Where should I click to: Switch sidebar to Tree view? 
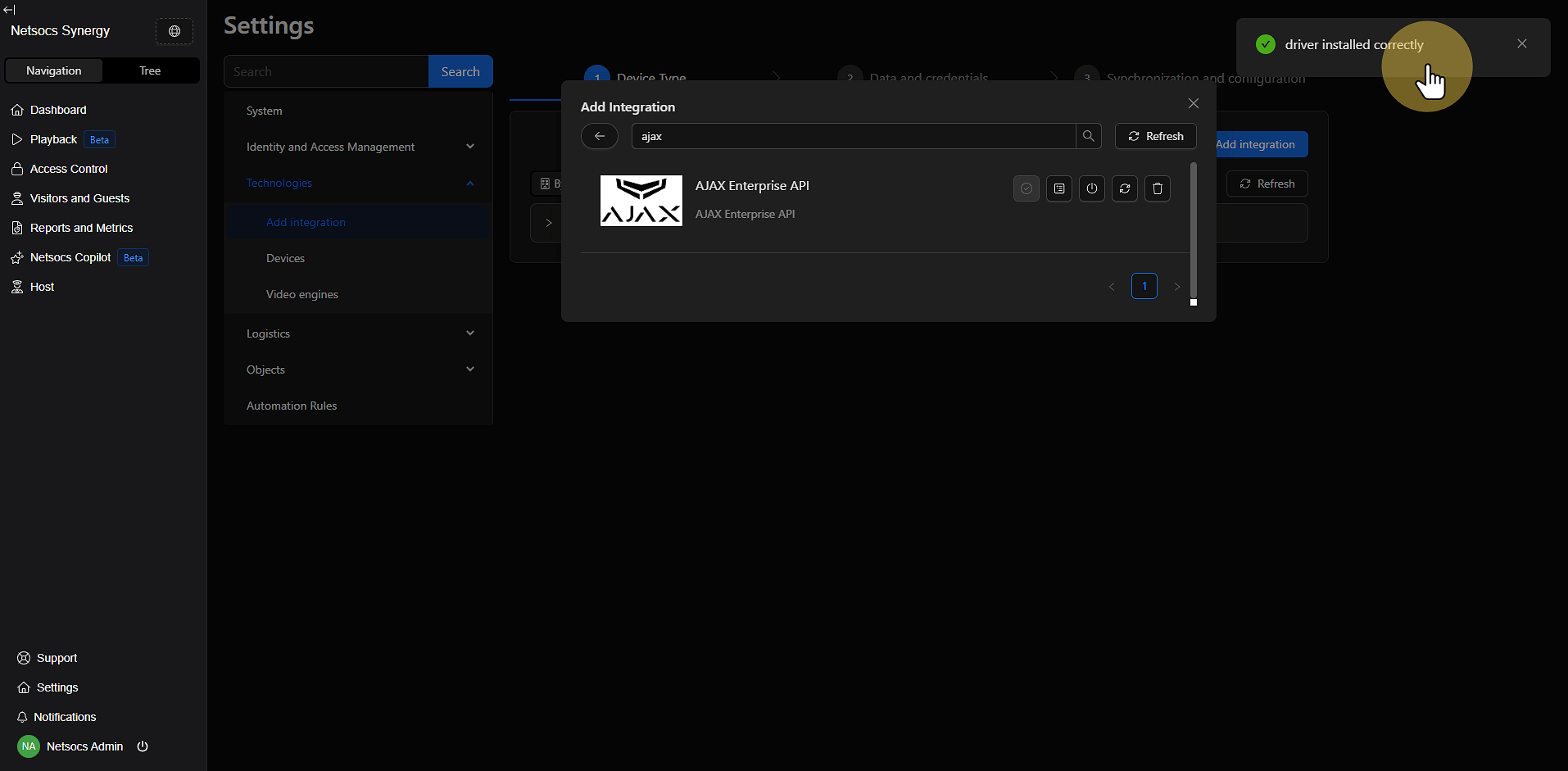coord(150,70)
